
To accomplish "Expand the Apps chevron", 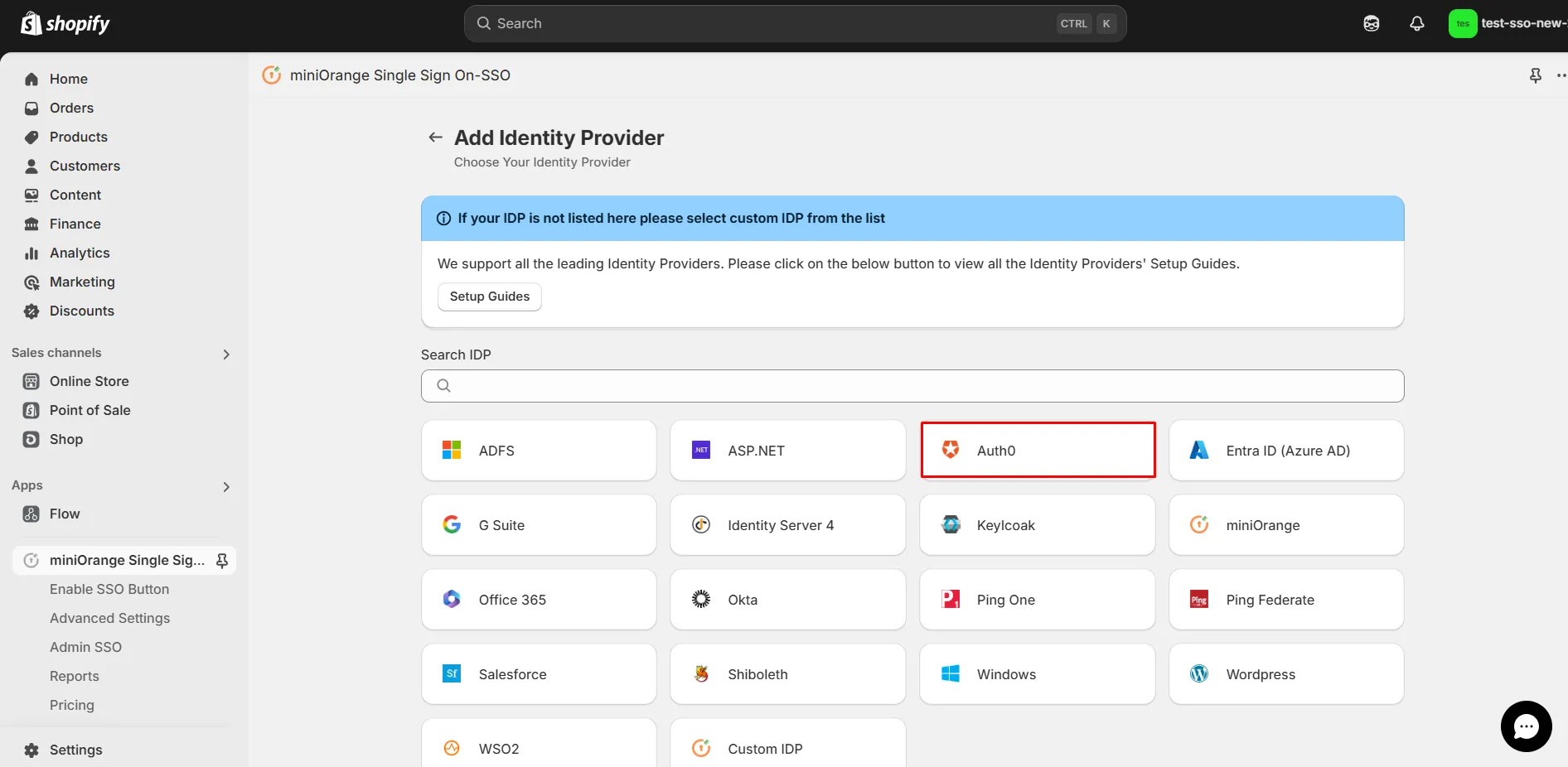I will tap(226, 487).
